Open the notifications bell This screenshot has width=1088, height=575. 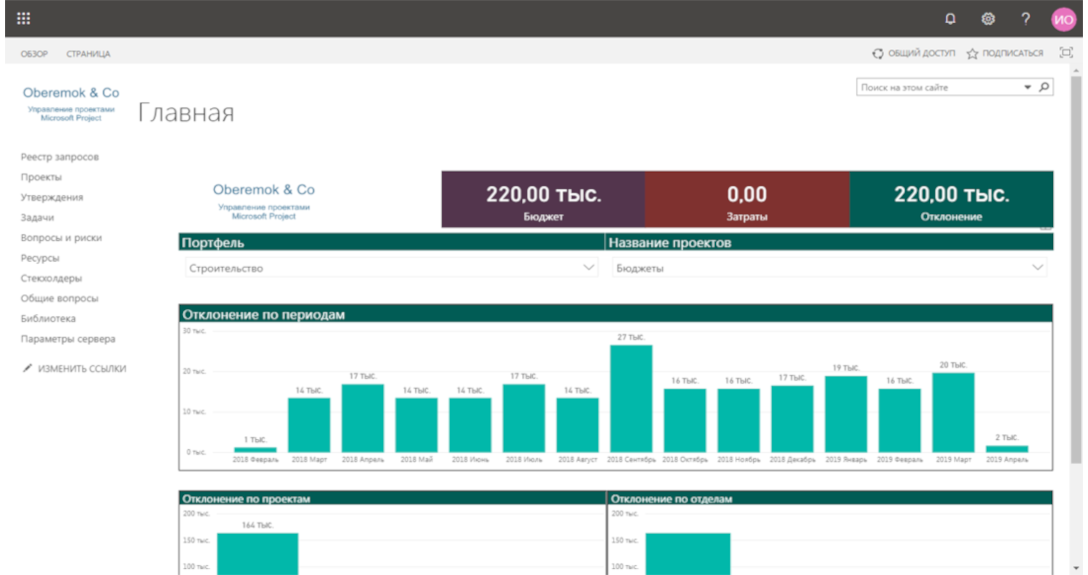click(x=950, y=19)
